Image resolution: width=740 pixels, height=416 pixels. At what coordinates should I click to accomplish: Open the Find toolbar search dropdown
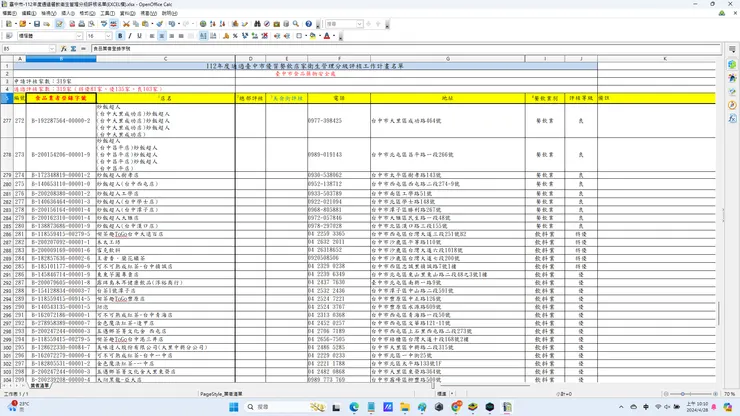pos(359,24)
